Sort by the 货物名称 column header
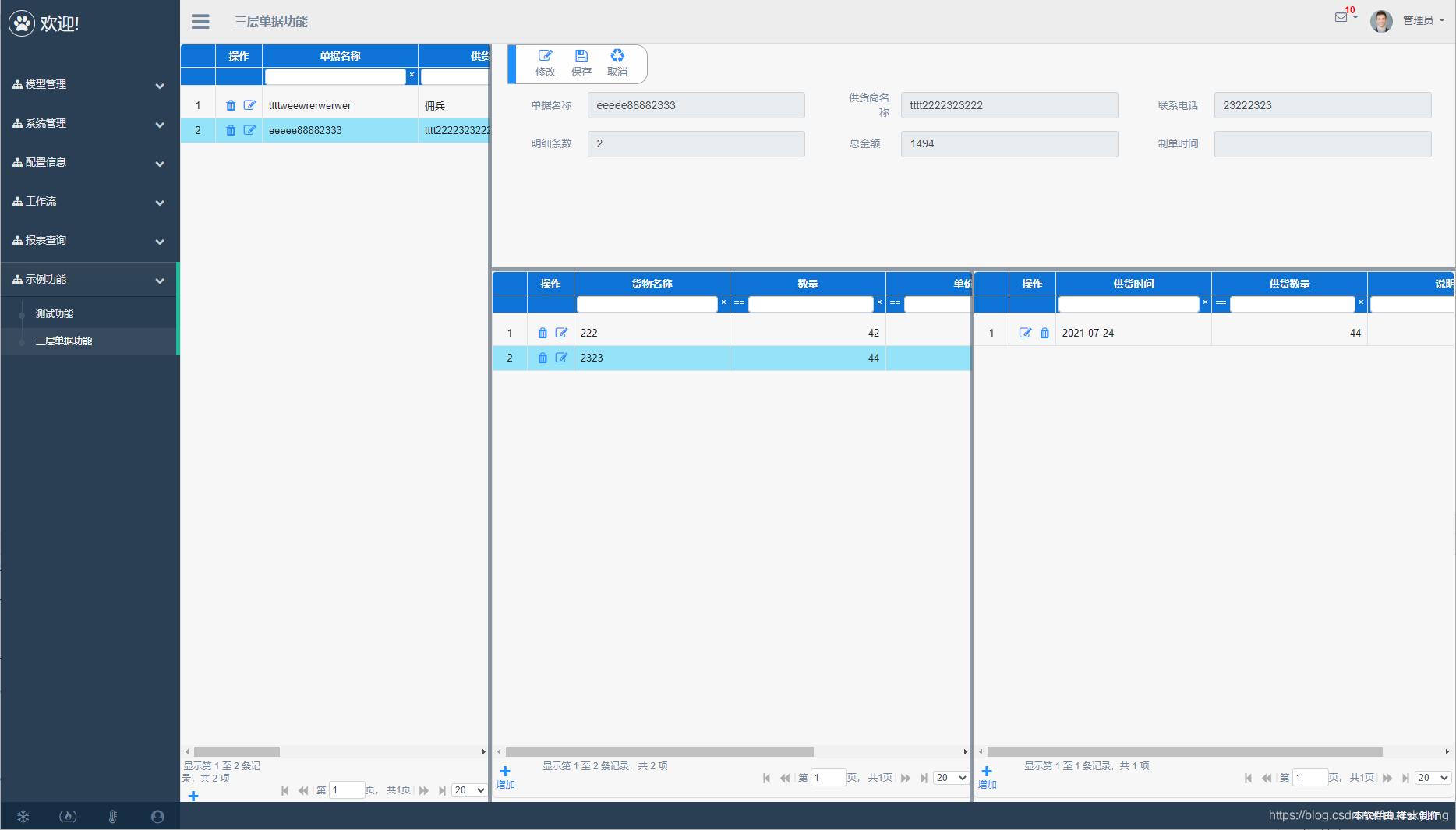 pyautogui.click(x=652, y=284)
